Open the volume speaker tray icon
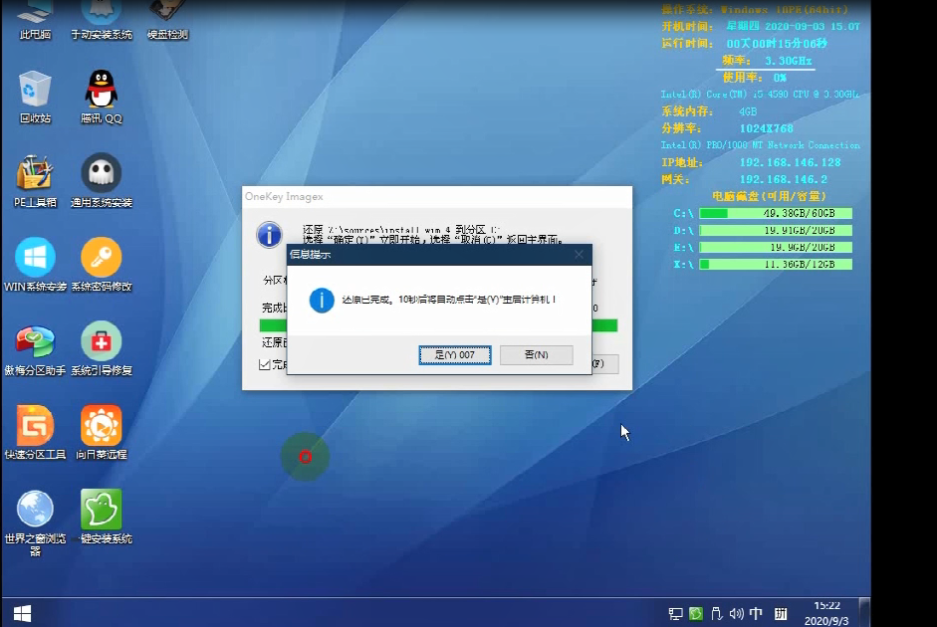This screenshot has height=627, width=937. (x=736, y=613)
